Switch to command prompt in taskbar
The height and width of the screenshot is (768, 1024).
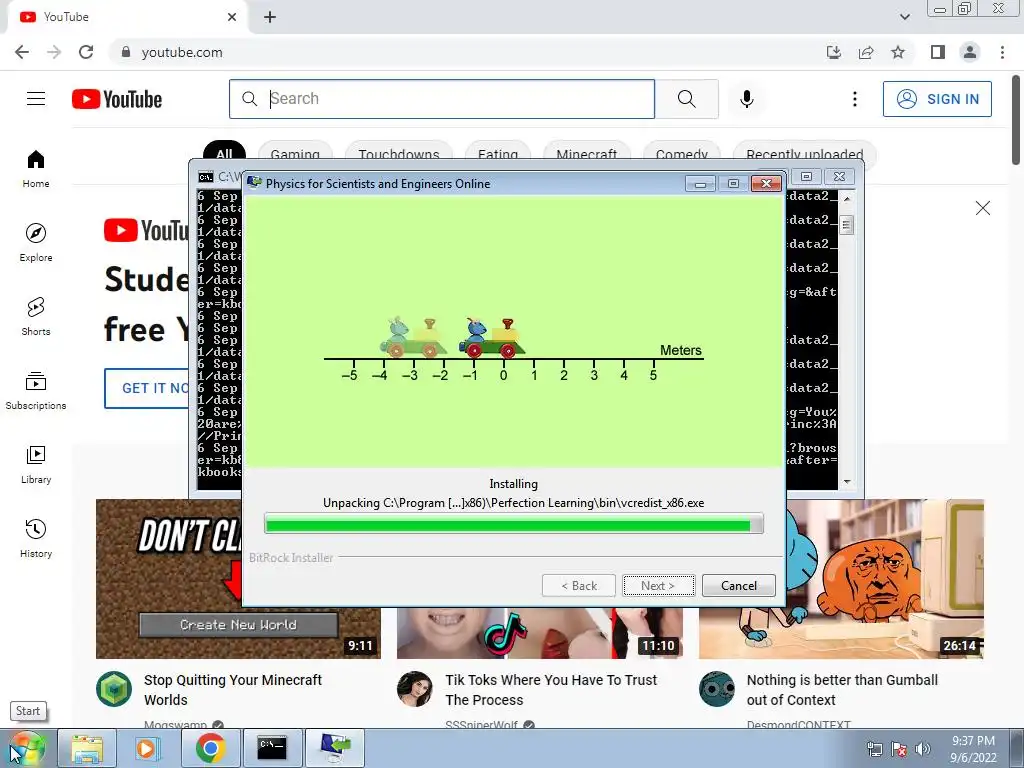[272, 748]
